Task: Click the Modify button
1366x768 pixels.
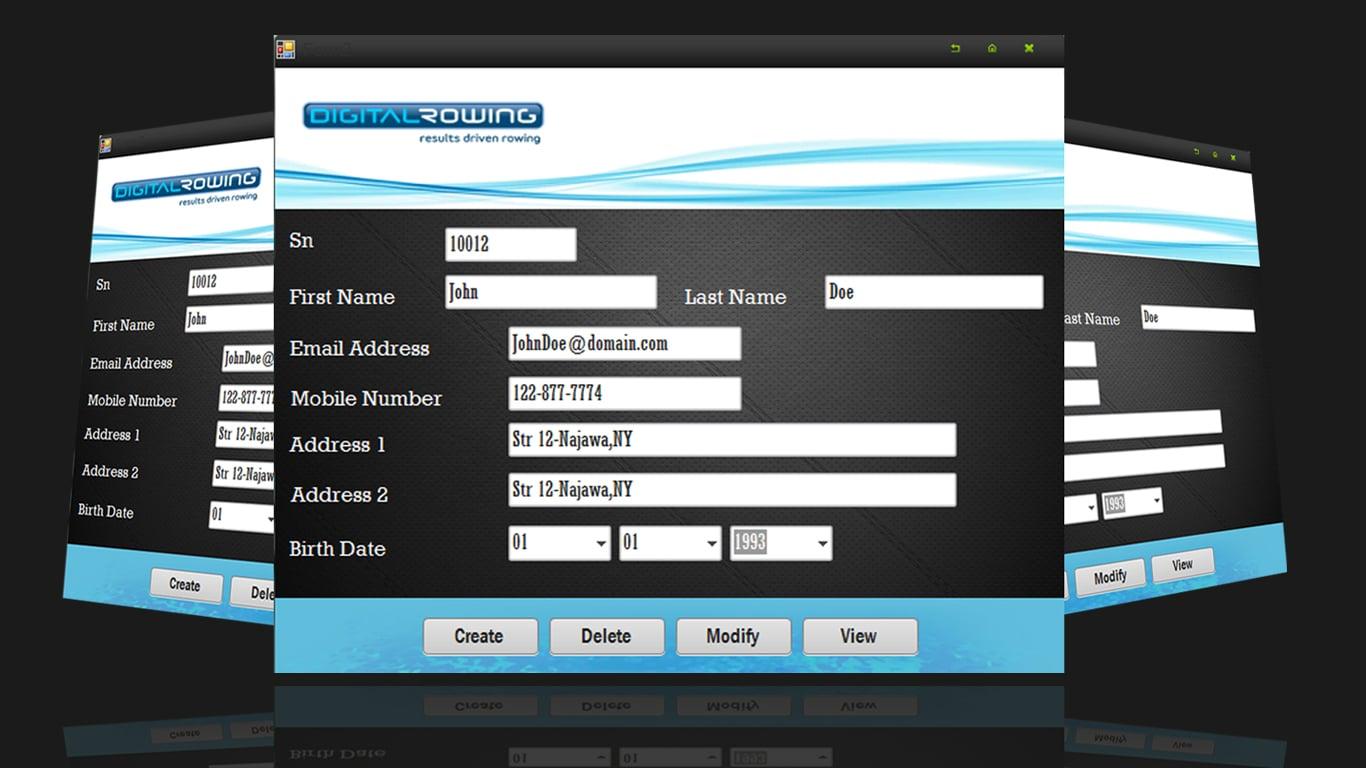Action: pos(733,636)
